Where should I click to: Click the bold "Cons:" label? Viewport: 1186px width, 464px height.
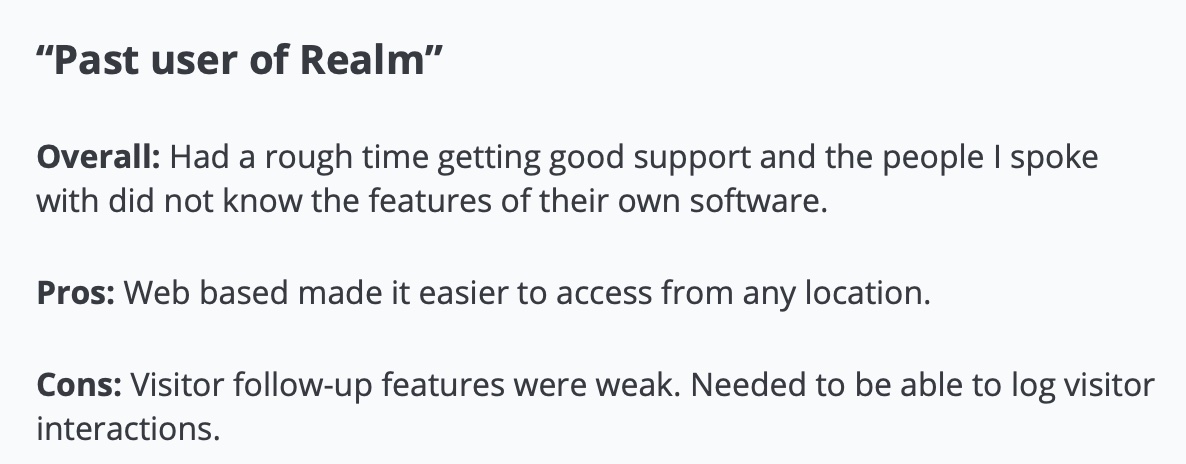tap(80, 385)
